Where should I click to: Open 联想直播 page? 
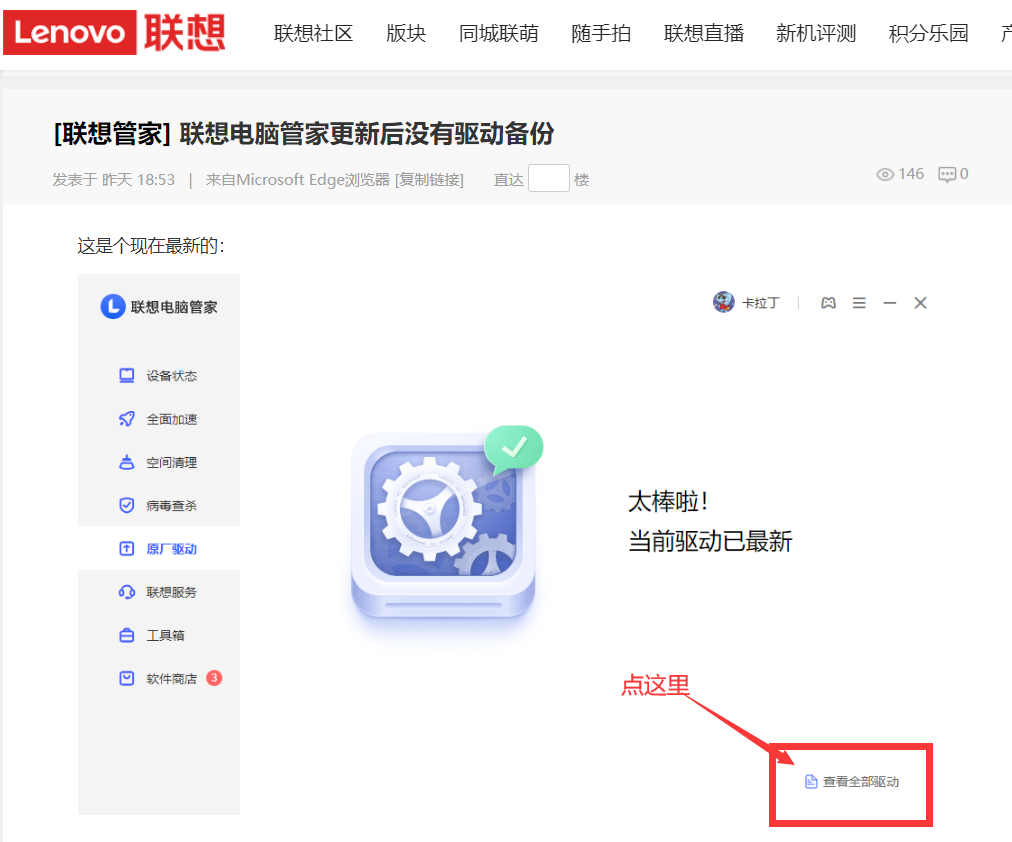[703, 33]
